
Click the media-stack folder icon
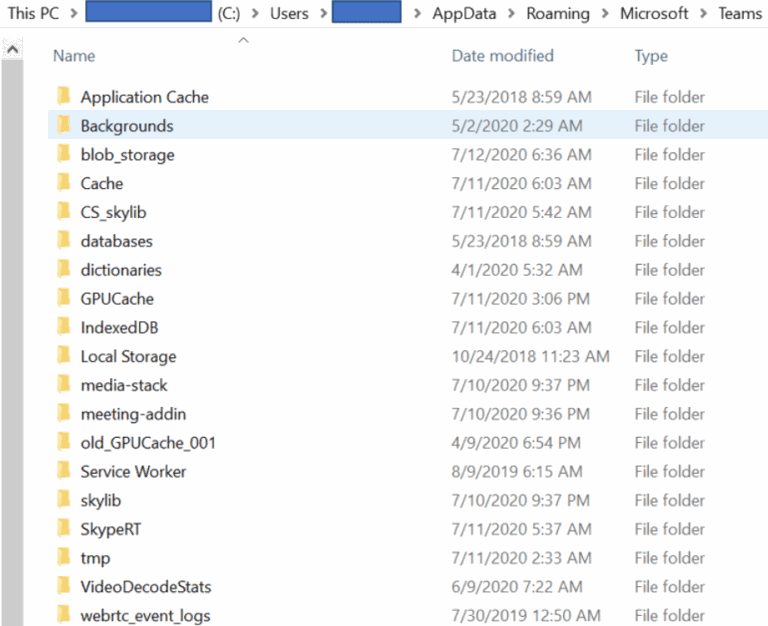coord(64,385)
